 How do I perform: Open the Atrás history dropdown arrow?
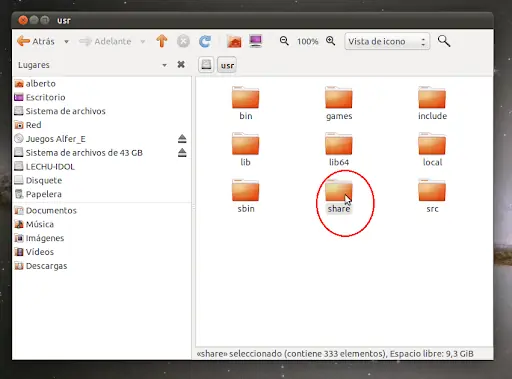66,42
